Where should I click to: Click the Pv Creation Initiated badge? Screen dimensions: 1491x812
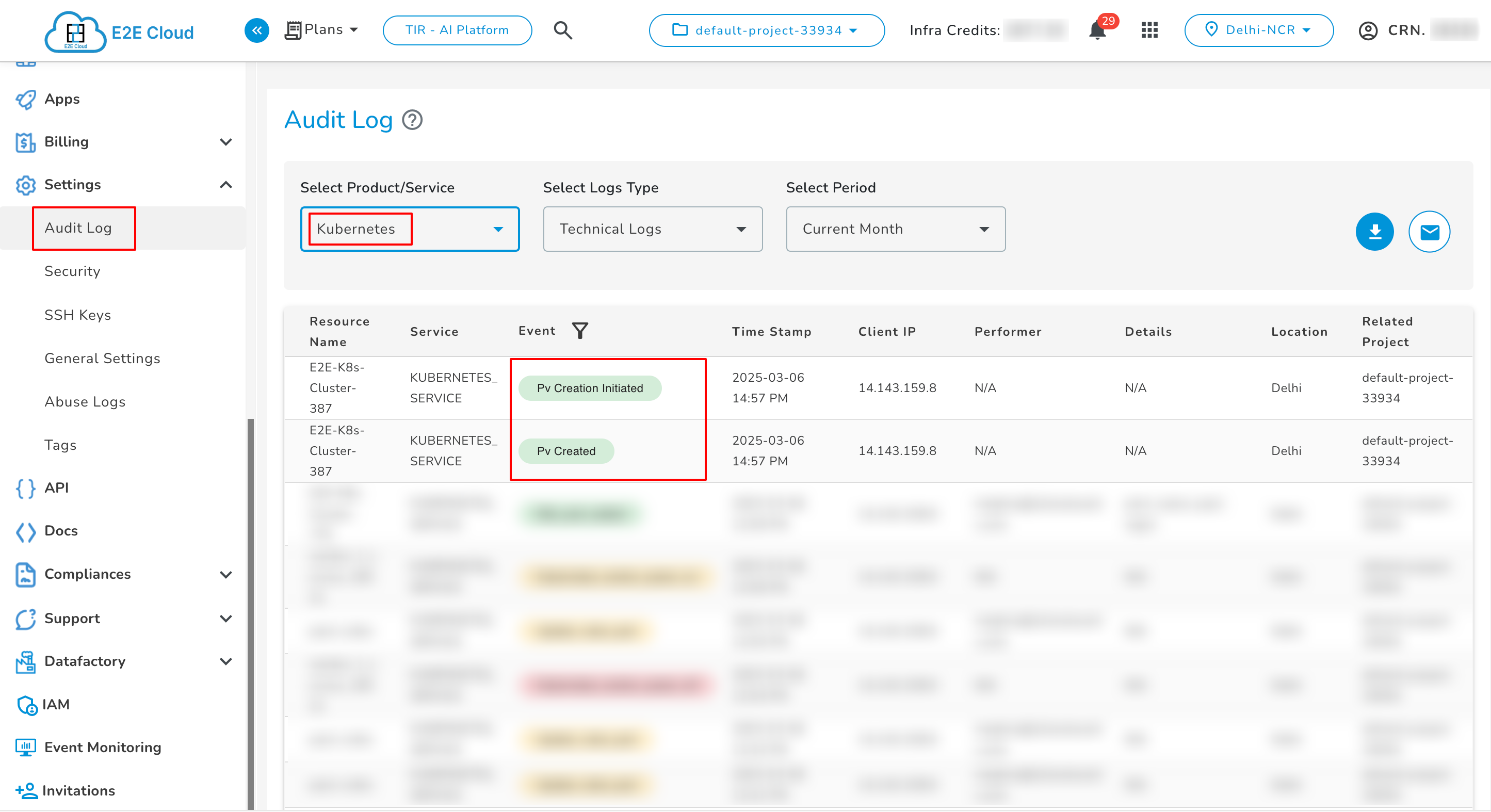pyautogui.click(x=590, y=388)
